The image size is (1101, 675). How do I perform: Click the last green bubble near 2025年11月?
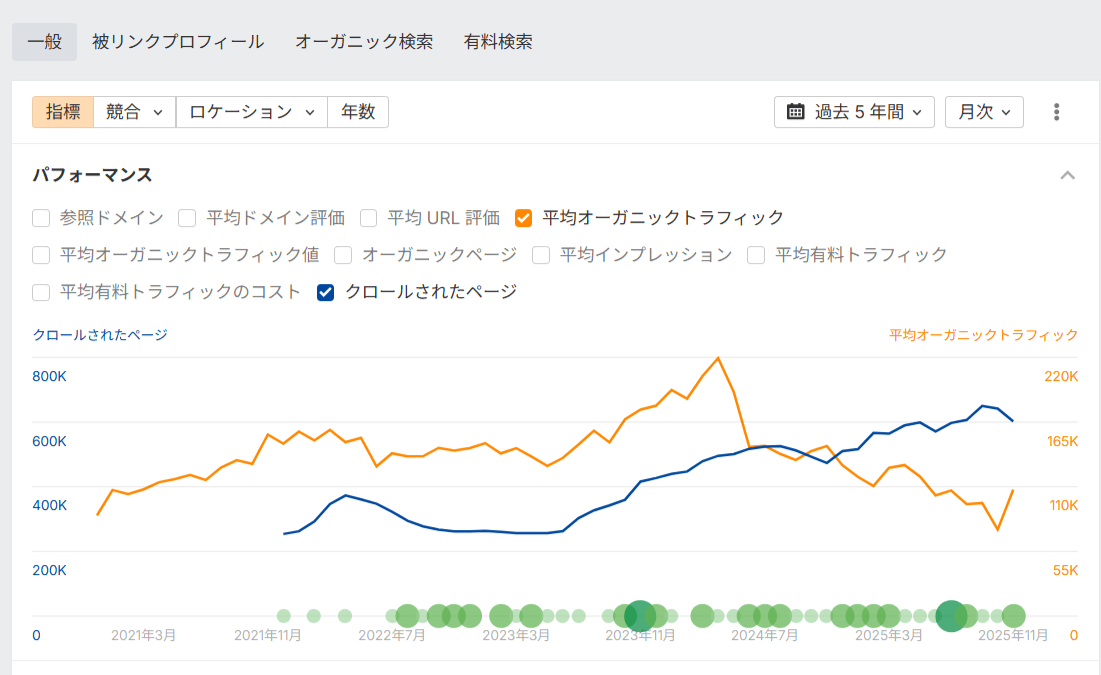(x=1014, y=616)
